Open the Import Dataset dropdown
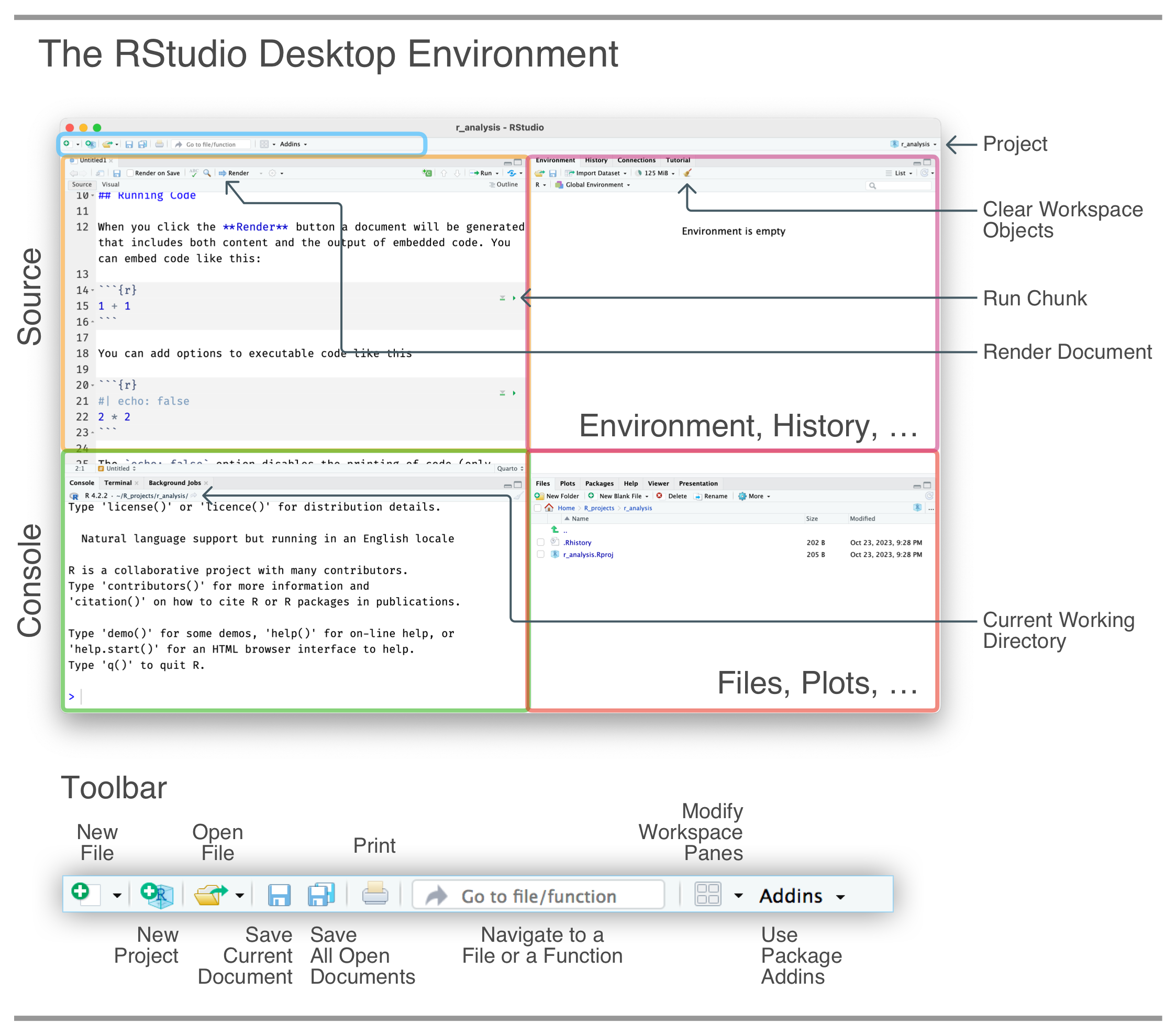 click(595, 173)
